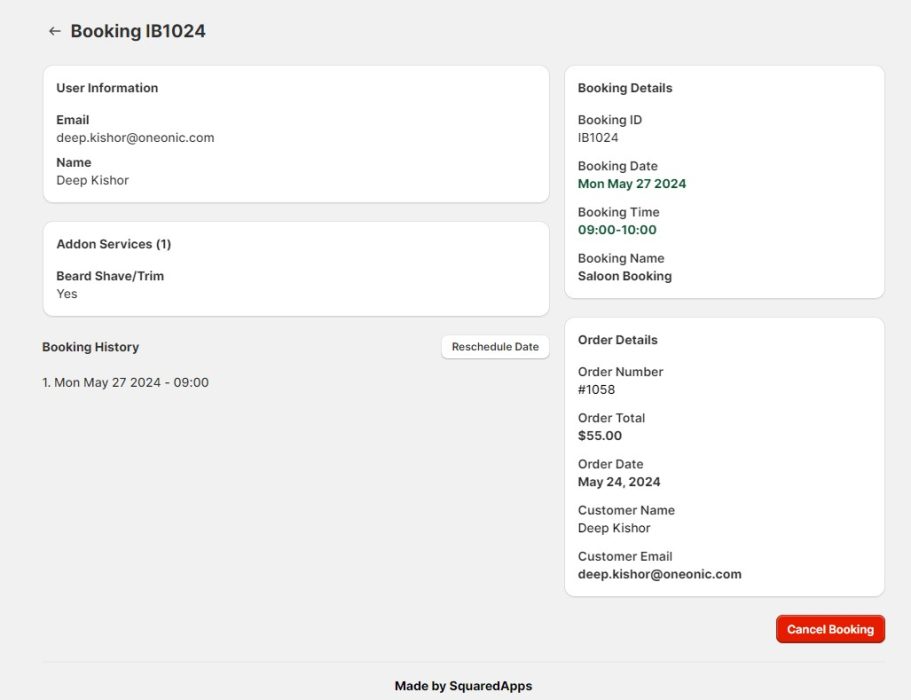Select the green booking date Mon May 27 2024
The image size is (911, 700).
(633, 184)
